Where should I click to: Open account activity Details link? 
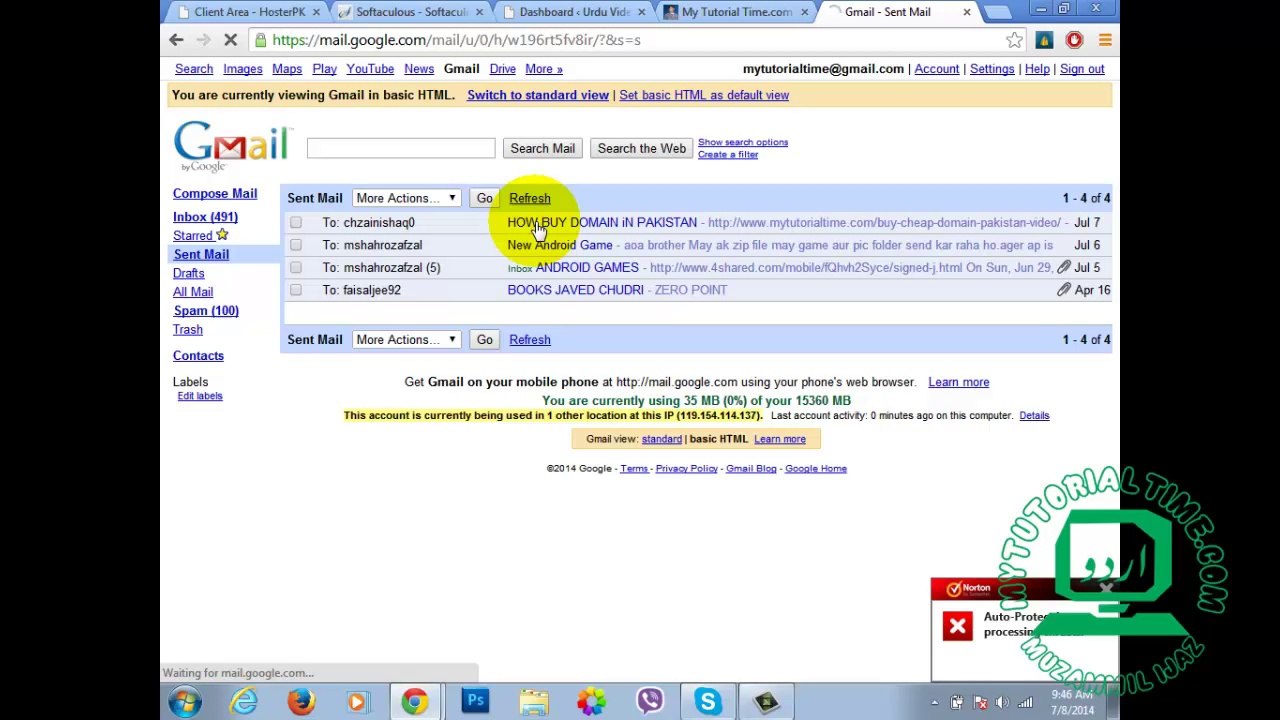(1034, 415)
